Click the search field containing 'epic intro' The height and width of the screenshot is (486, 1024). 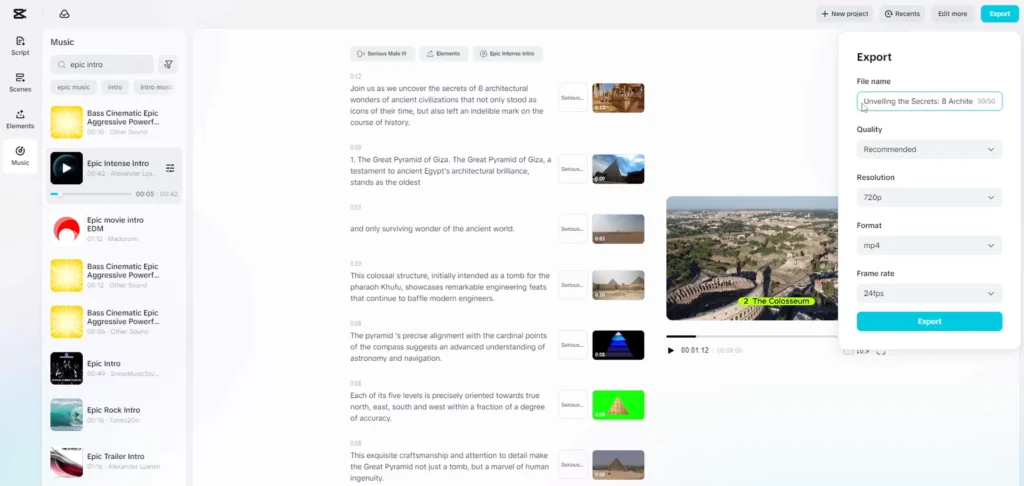pos(102,64)
